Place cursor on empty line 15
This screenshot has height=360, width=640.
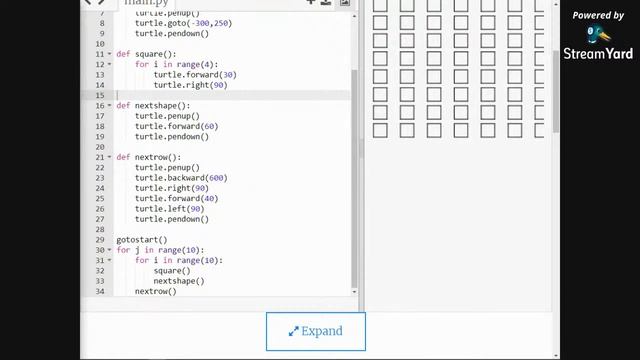232,96
